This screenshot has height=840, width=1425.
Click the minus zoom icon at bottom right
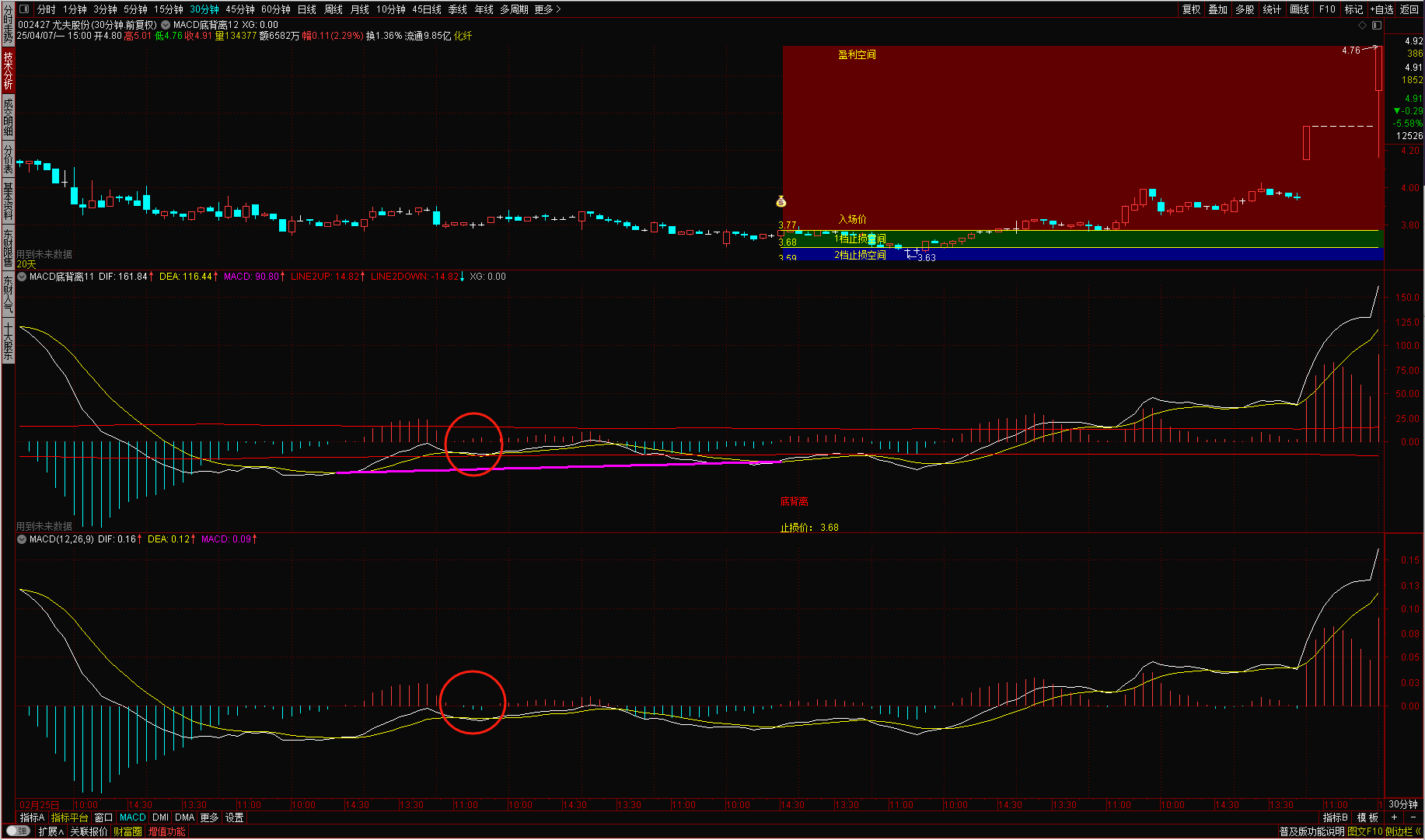[1413, 817]
